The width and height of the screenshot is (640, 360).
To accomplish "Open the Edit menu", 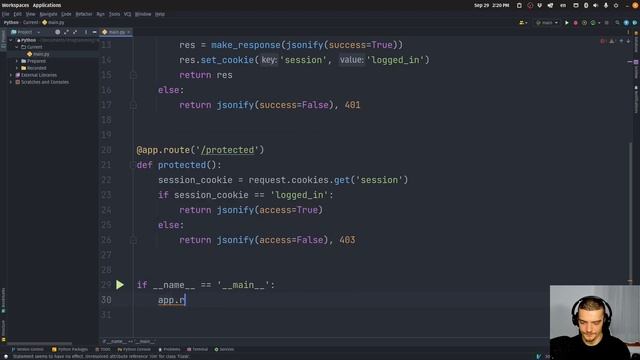I will click(x=18, y=14).
